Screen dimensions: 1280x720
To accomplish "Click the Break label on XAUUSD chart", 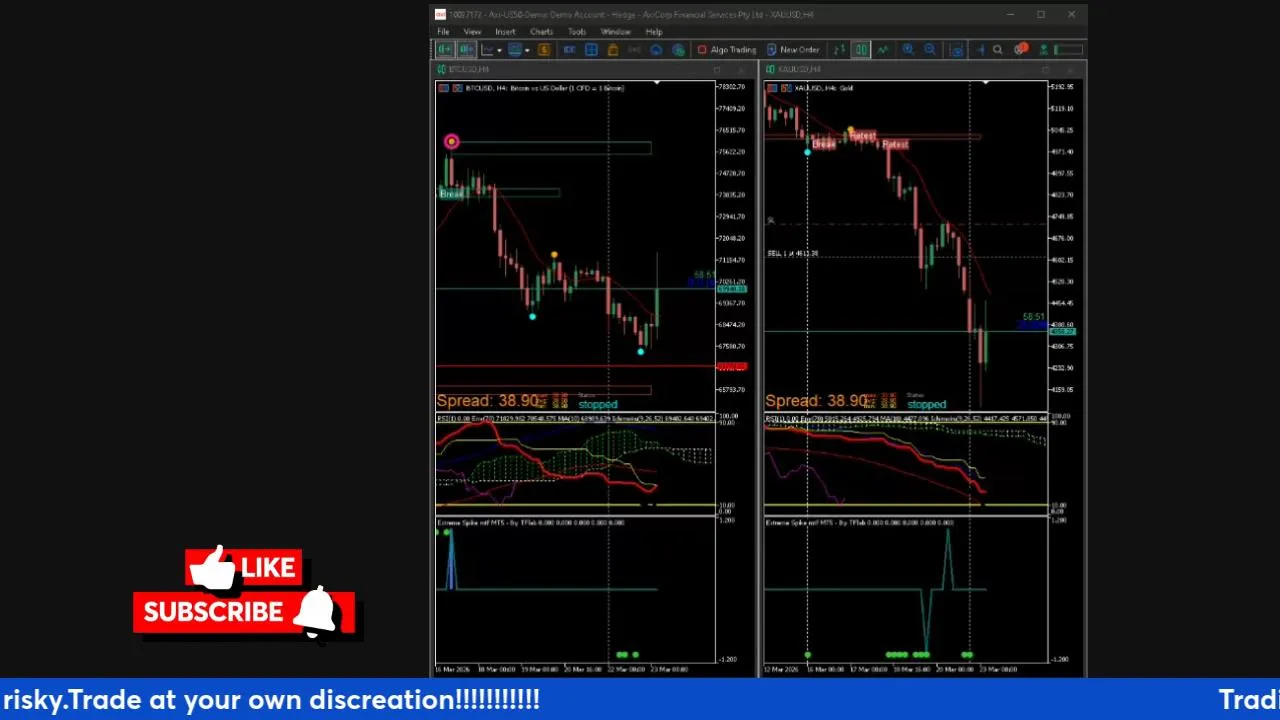I will [x=823, y=145].
